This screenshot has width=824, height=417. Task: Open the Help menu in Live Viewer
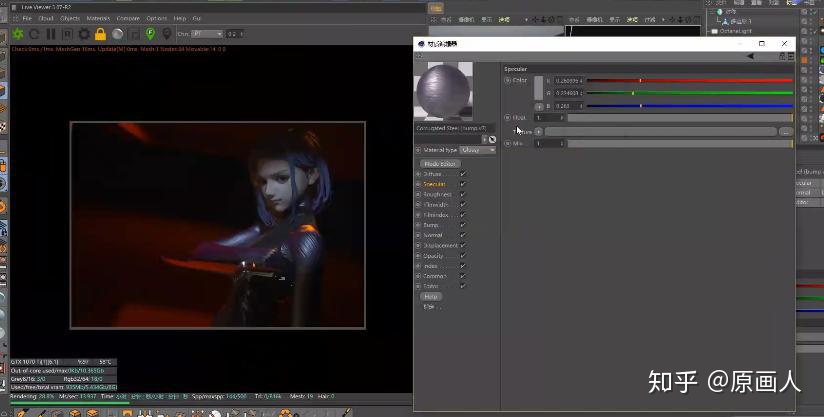(180, 18)
